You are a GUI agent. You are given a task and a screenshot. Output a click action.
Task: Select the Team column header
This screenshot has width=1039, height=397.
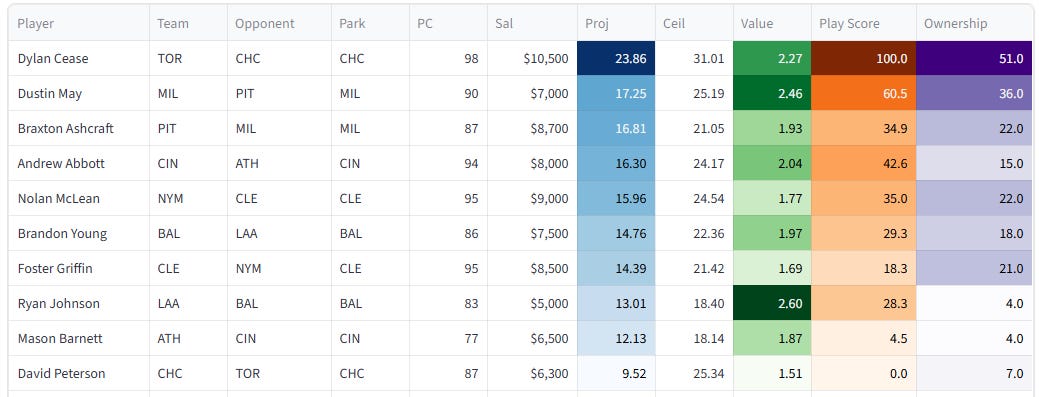pos(188,23)
